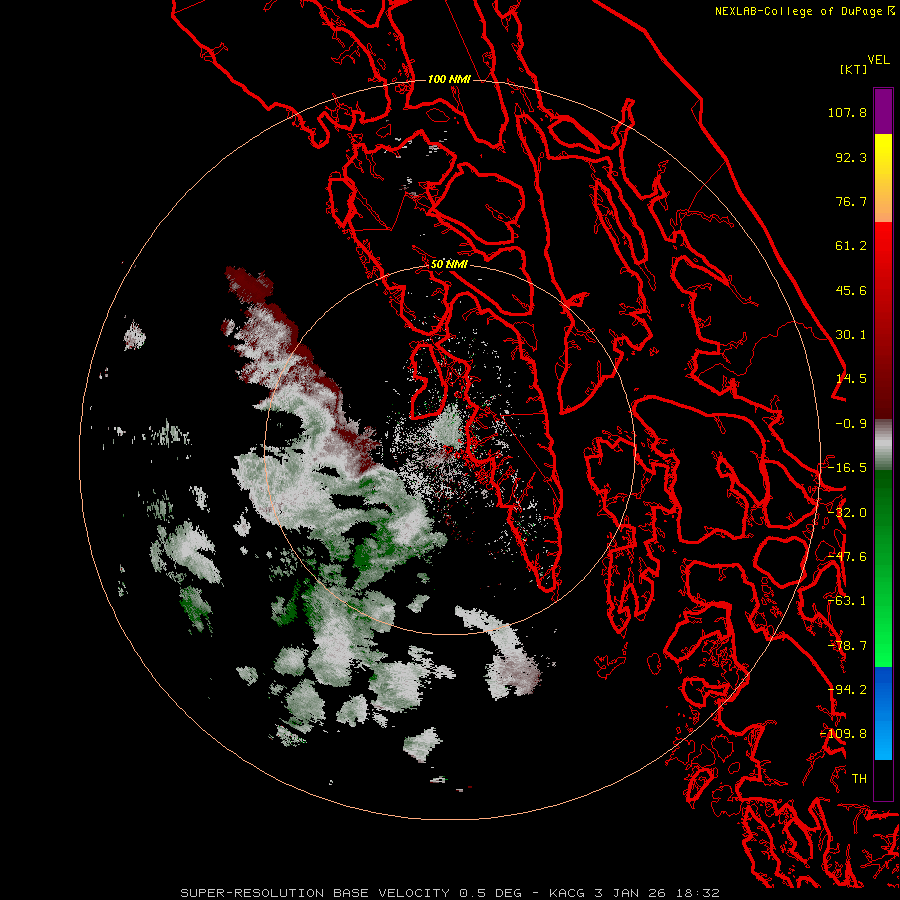This screenshot has width=900, height=900.
Task: Click the TH legend label
Action: (859, 779)
